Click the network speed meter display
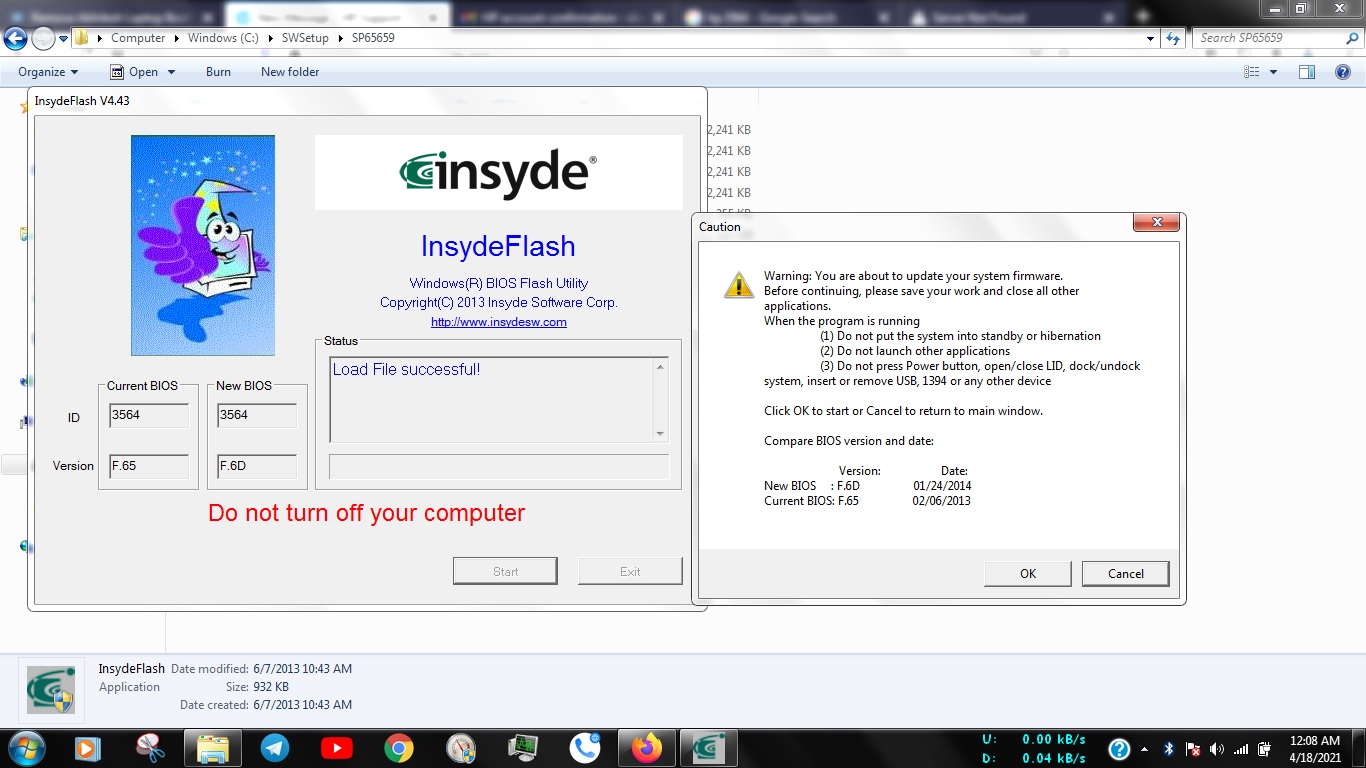Screen dimensions: 1366x768 (x=1034, y=749)
